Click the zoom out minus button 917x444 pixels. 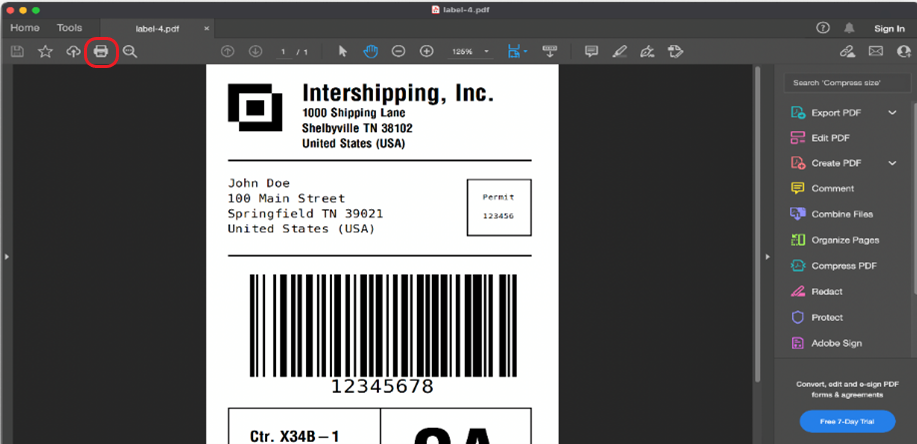(x=398, y=51)
